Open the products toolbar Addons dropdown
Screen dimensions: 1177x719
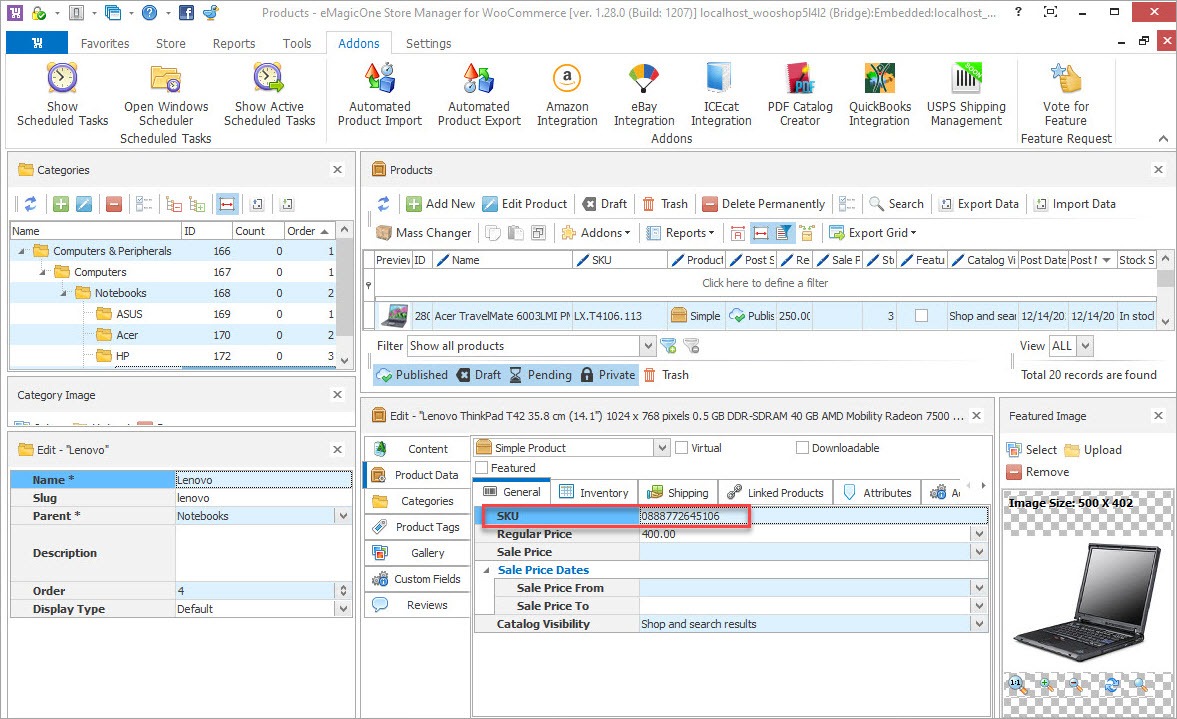click(x=596, y=233)
